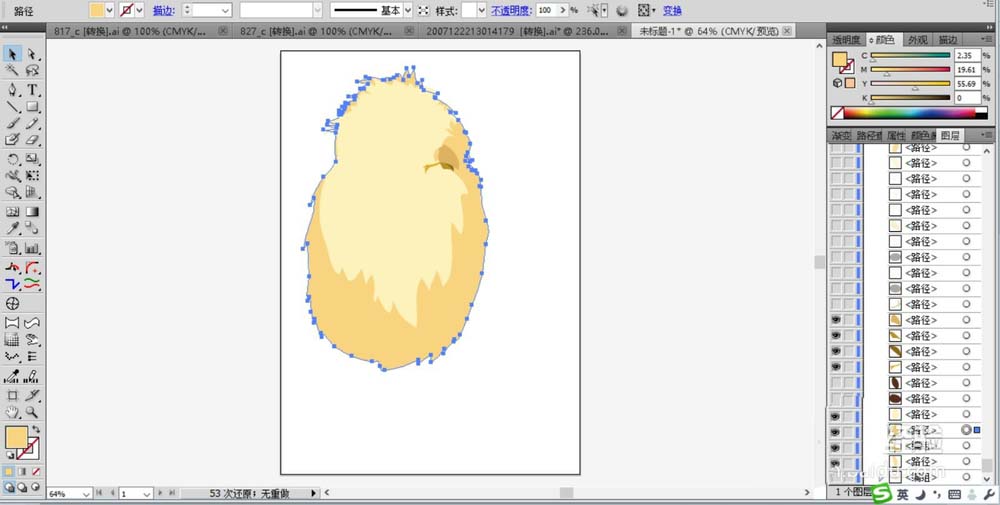Select the Rotate tool

(x=12, y=159)
